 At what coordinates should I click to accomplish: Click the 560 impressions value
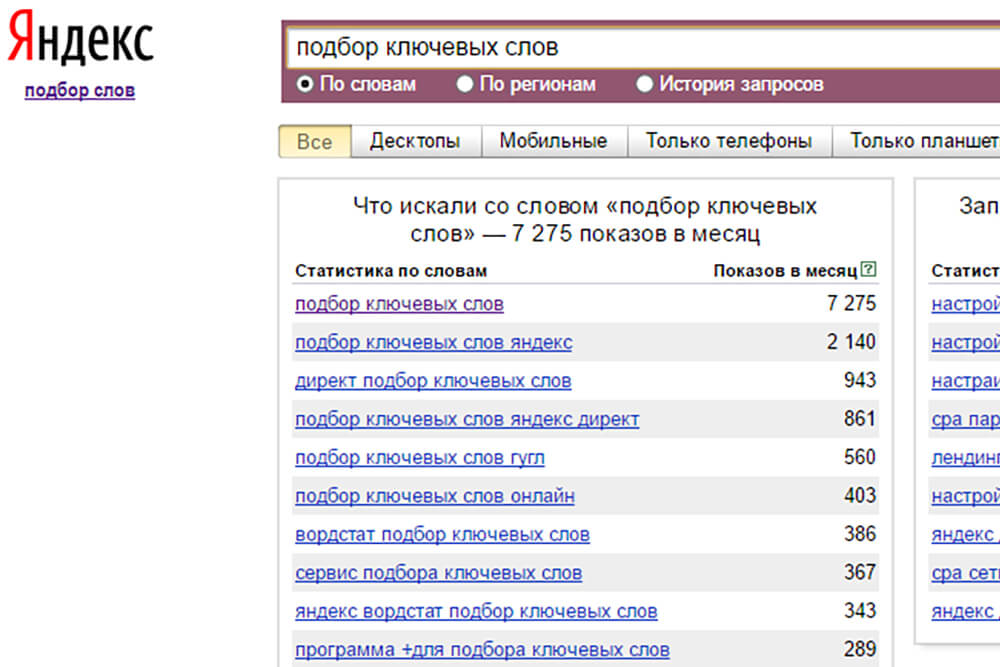click(x=860, y=457)
